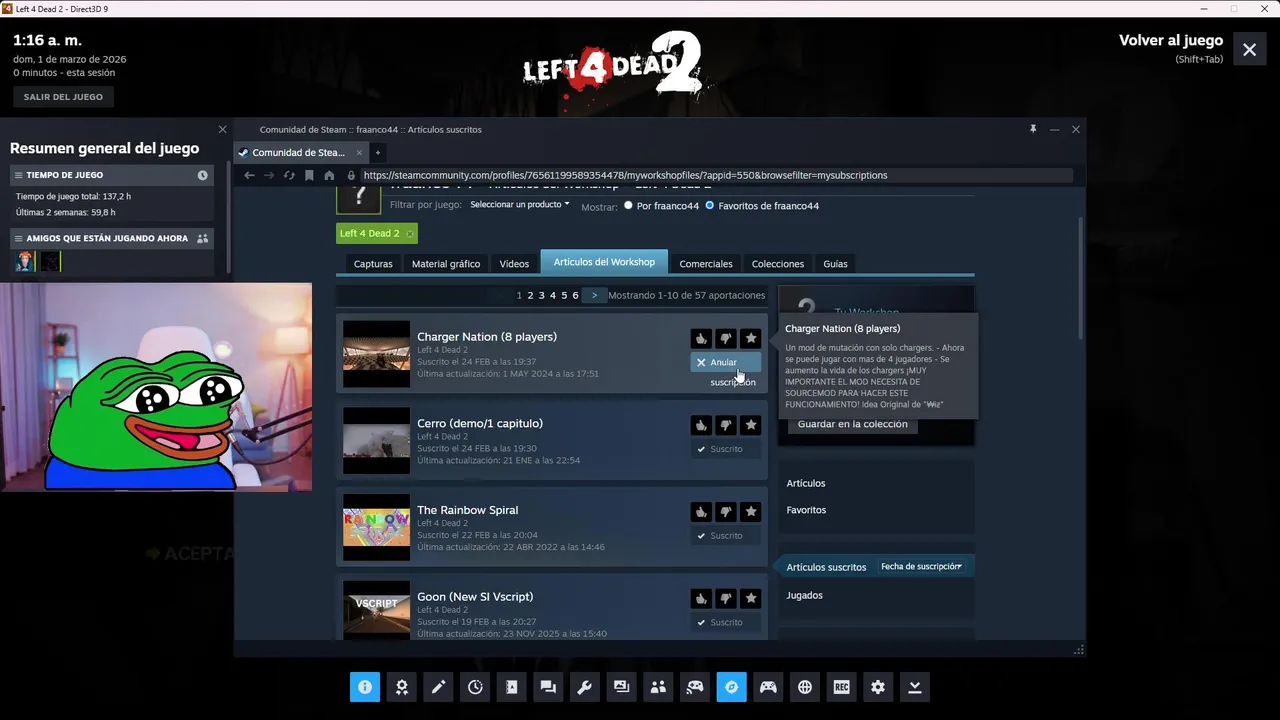The height and width of the screenshot is (720, 1280).
Task: Thumbs up Goon (New SI Vscript)
Action: [701, 598]
